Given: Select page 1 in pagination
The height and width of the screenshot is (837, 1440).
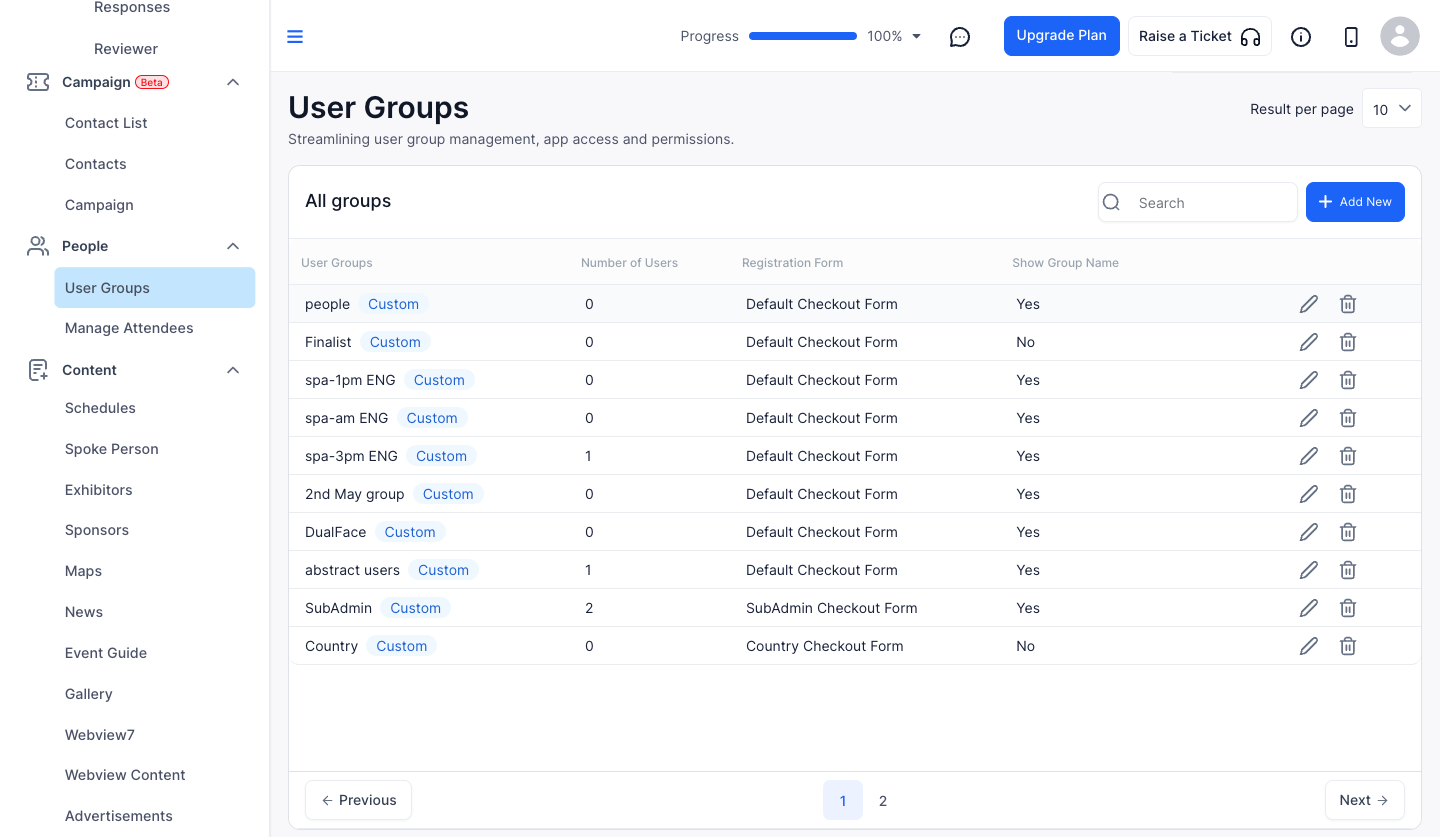Looking at the screenshot, I should click(x=843, y=801).
